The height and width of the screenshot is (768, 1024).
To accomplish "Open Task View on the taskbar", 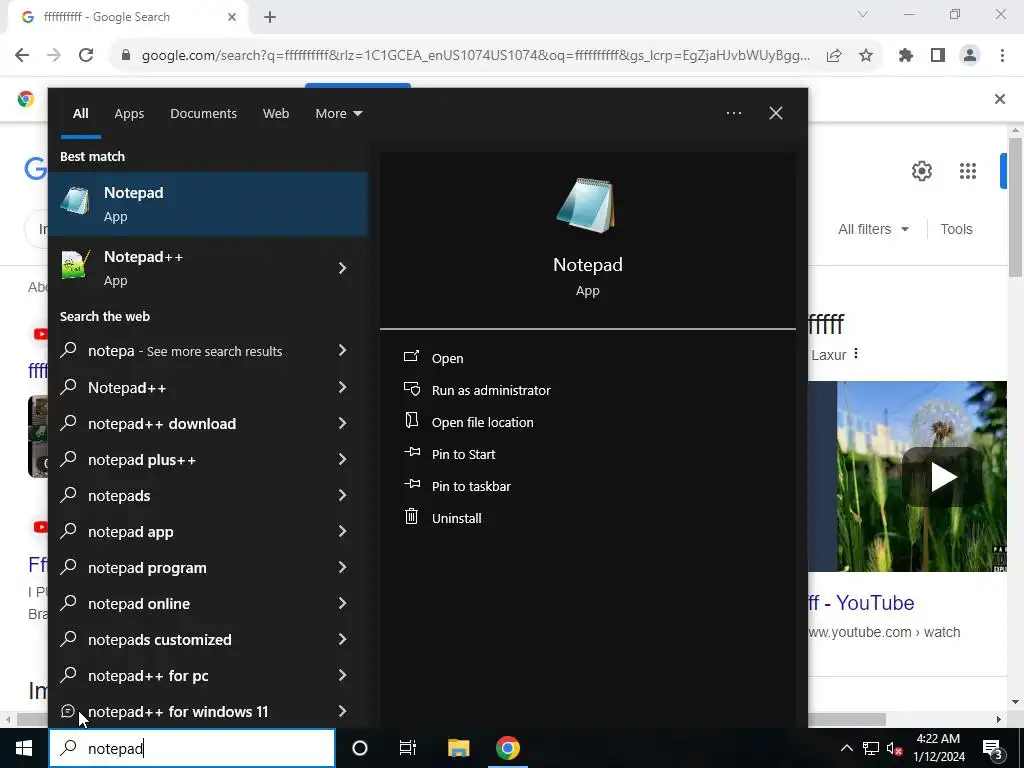I will click(x=408, y=748).
